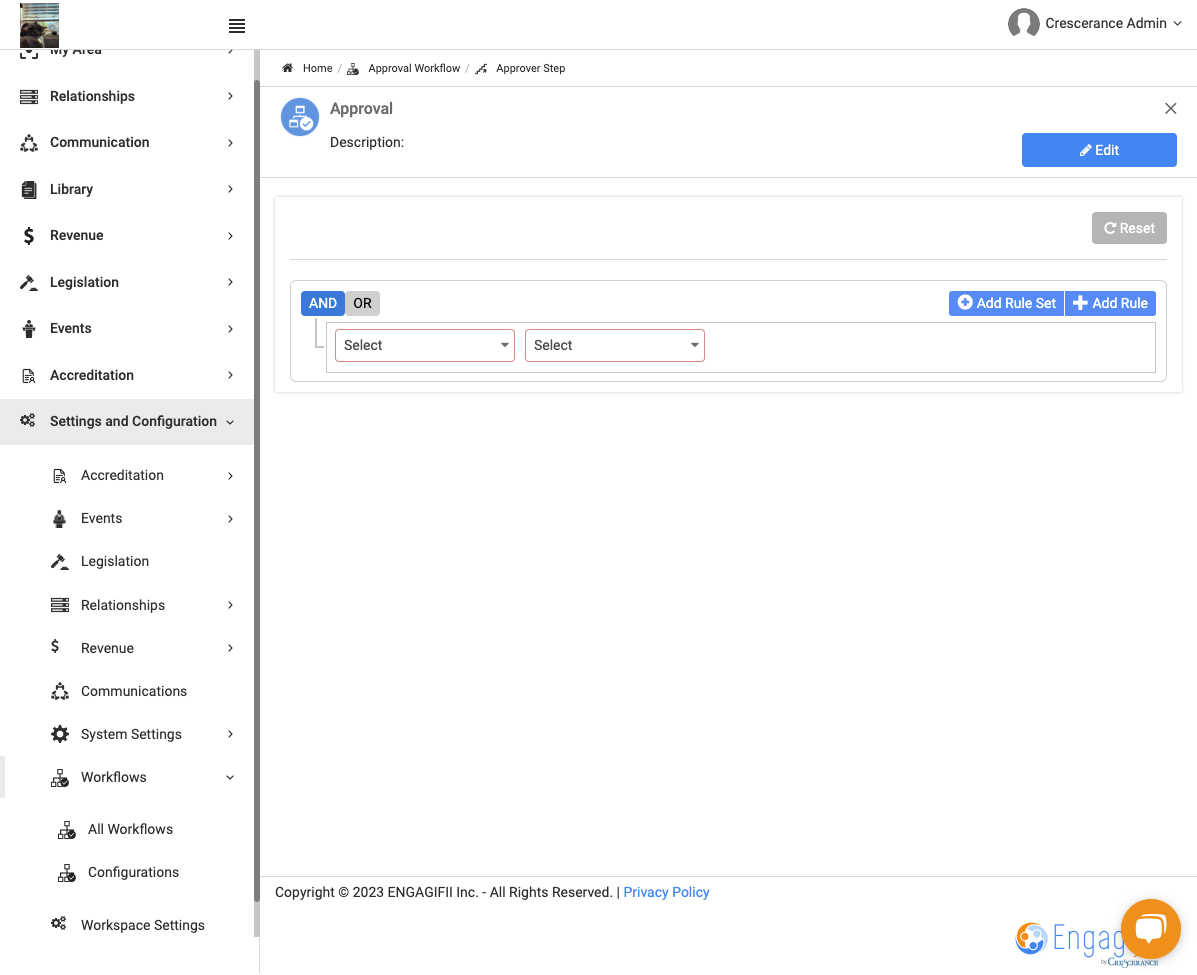Expand the Relationships main menu chevron
The height and width of the screenshot is (975, 1197).
[x=231, y=96]
